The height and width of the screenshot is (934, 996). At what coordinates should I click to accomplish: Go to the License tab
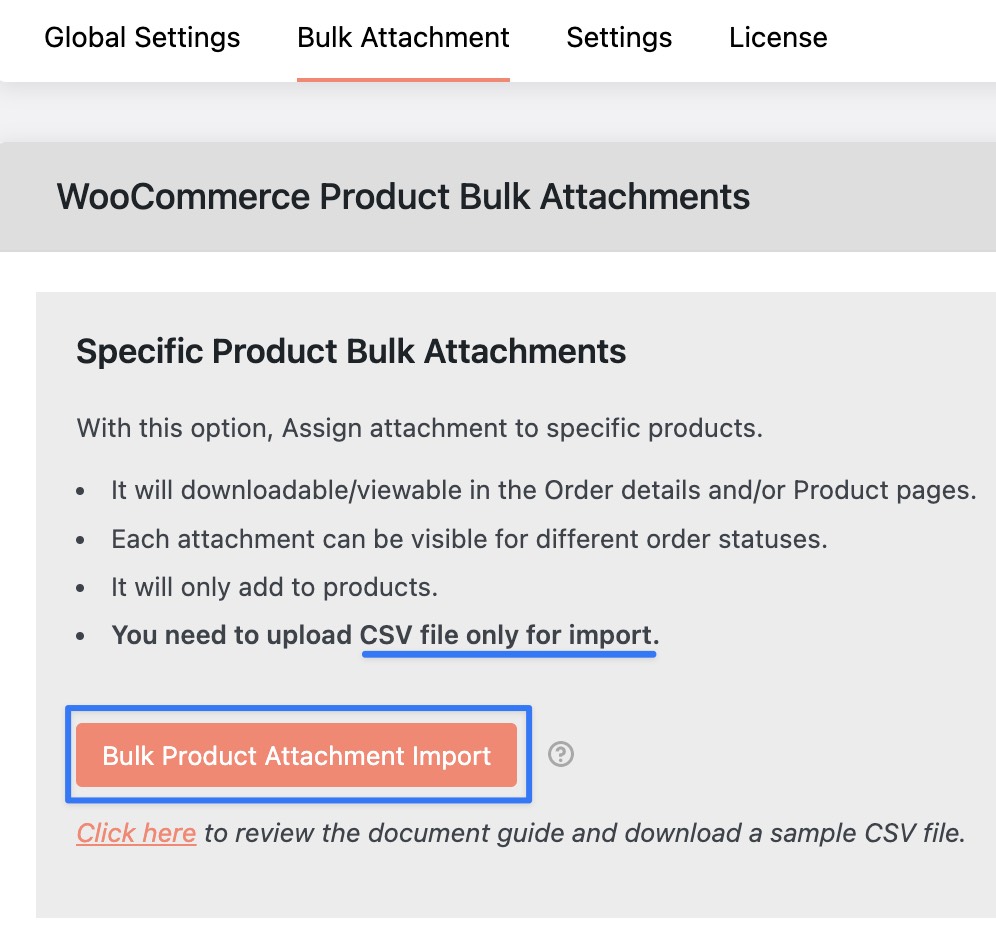778,37
